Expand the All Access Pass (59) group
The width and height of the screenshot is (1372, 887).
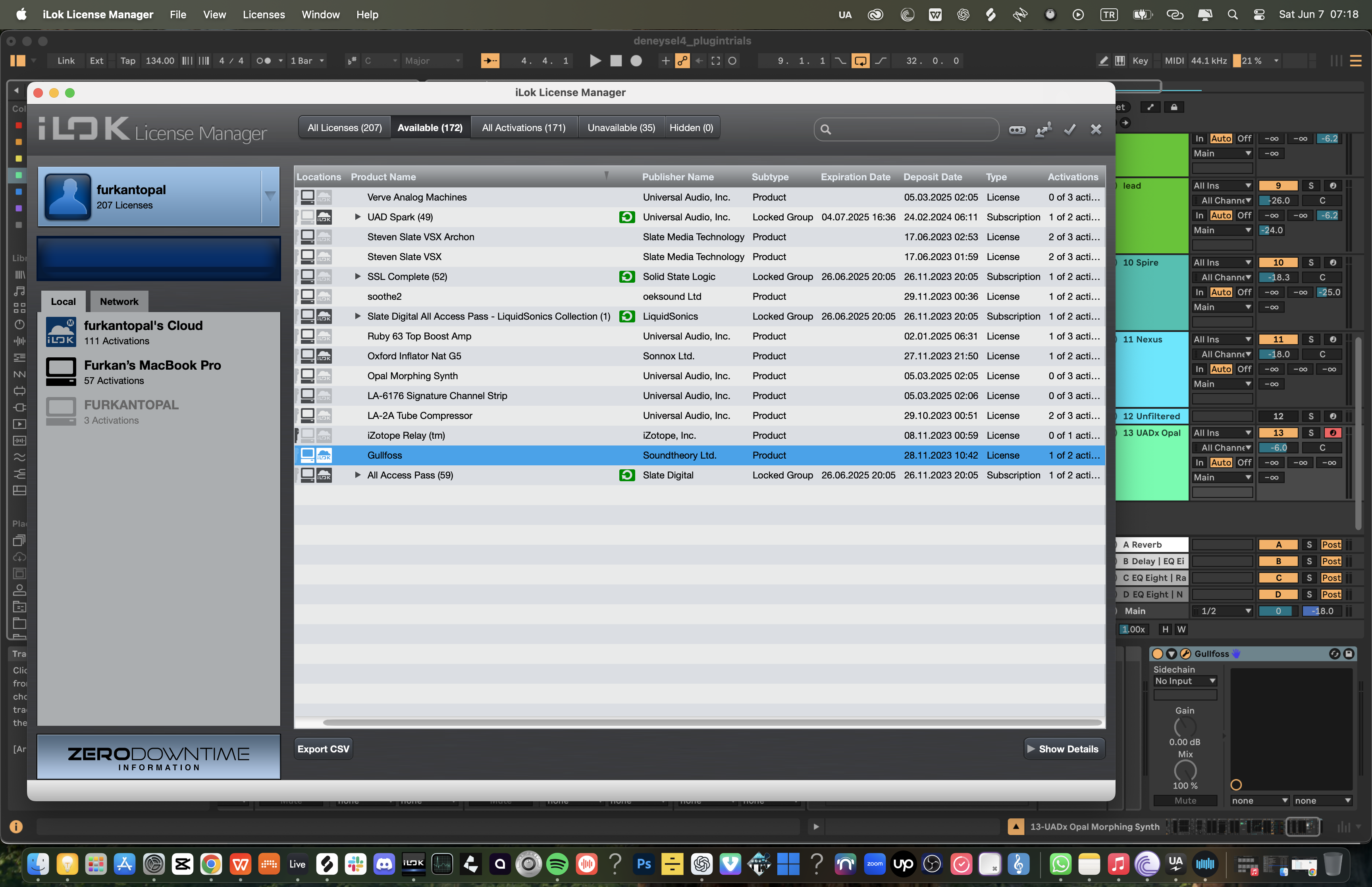tap(358, 475)
